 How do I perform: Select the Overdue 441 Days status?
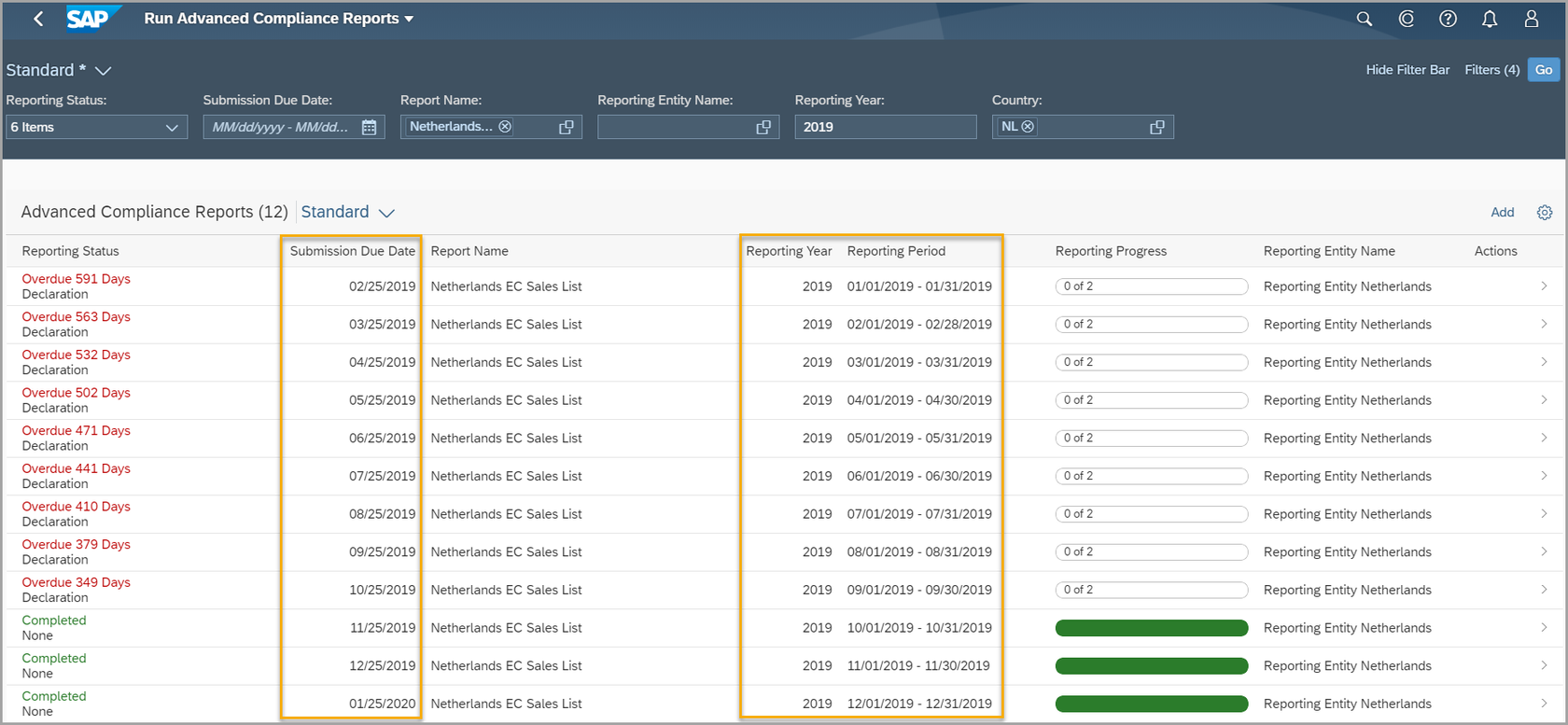tap(76, 468)
